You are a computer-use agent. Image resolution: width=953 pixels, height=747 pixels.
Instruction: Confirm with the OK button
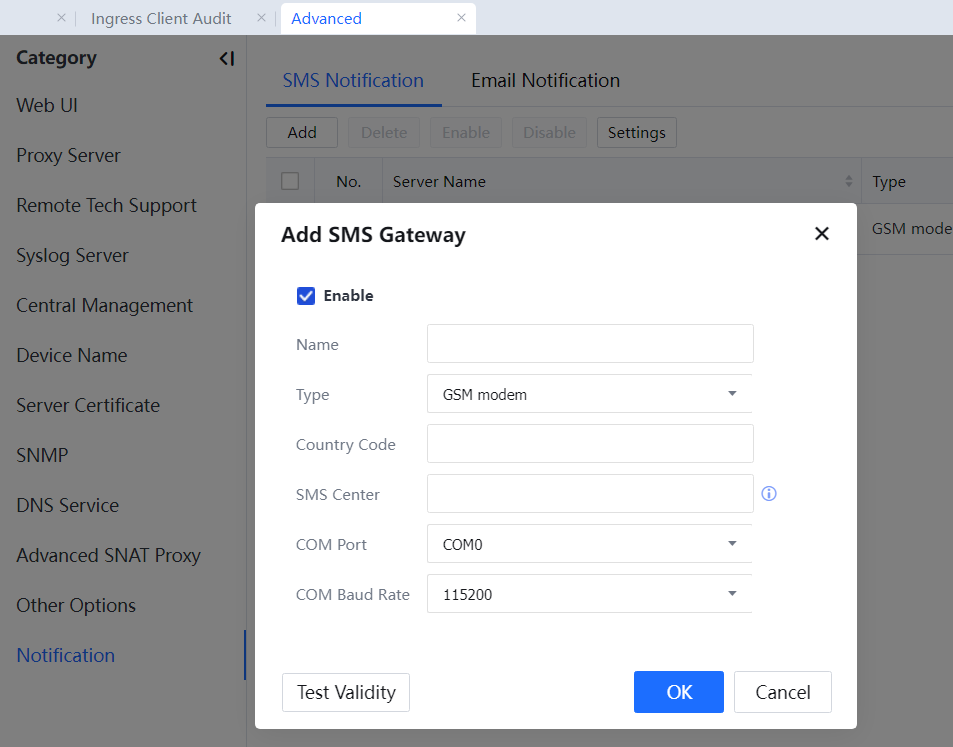pos(678,692)
